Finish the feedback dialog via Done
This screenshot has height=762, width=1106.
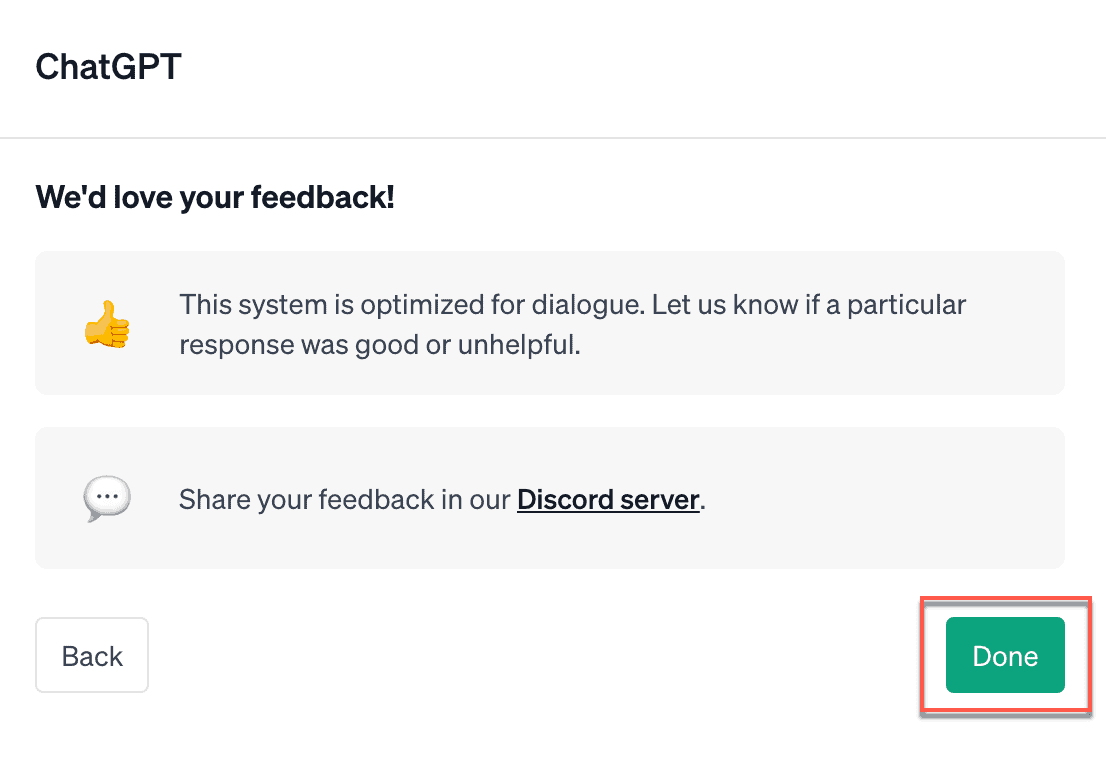point(1004,655)
